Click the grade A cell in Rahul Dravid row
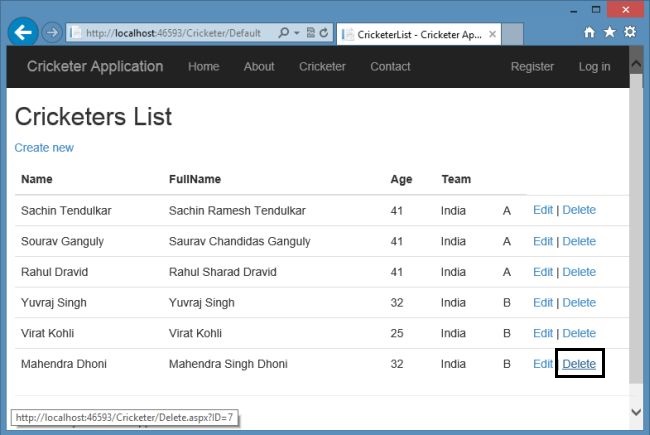Screen dimensions: 650x435 click(x=507, y=272)
